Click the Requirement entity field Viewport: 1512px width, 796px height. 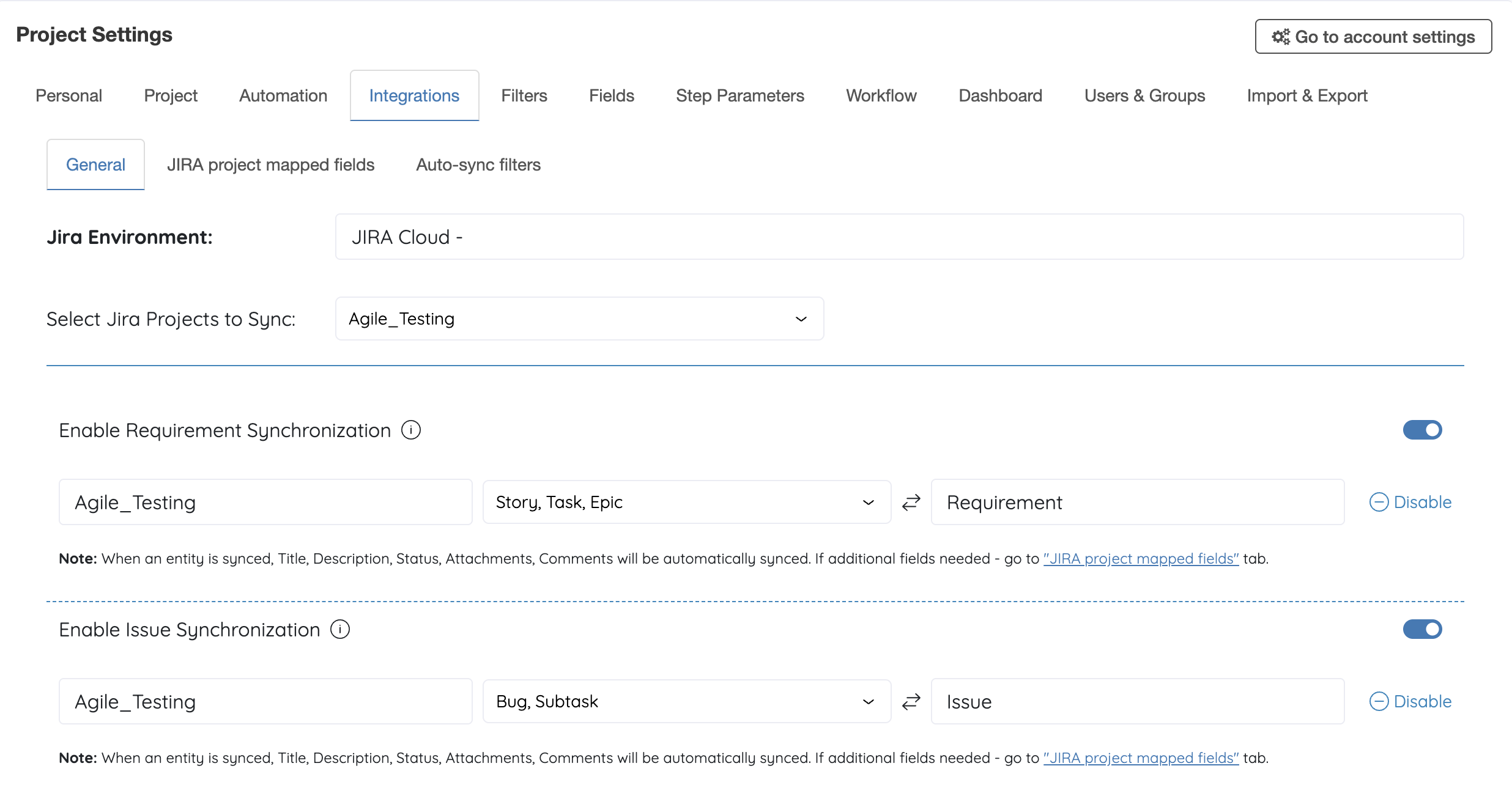pos(1137,503)
